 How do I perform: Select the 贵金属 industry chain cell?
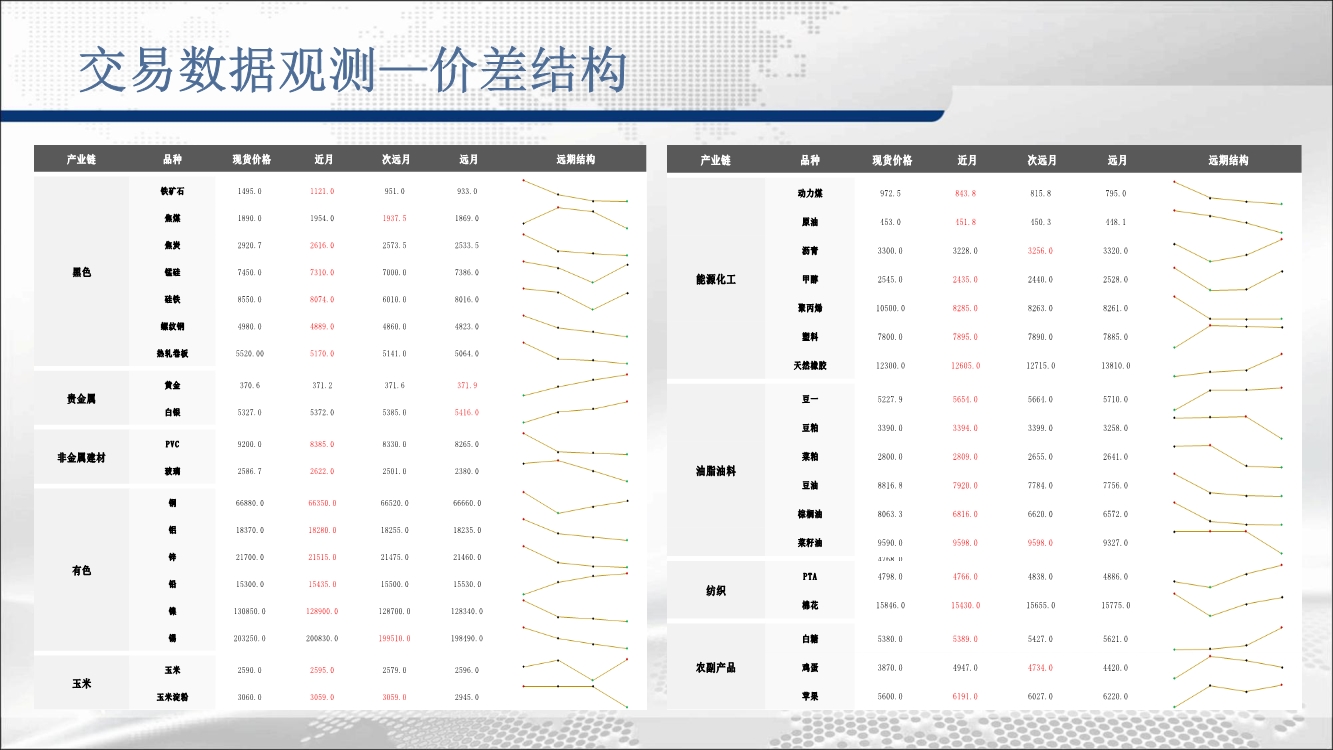coord(81,398)
